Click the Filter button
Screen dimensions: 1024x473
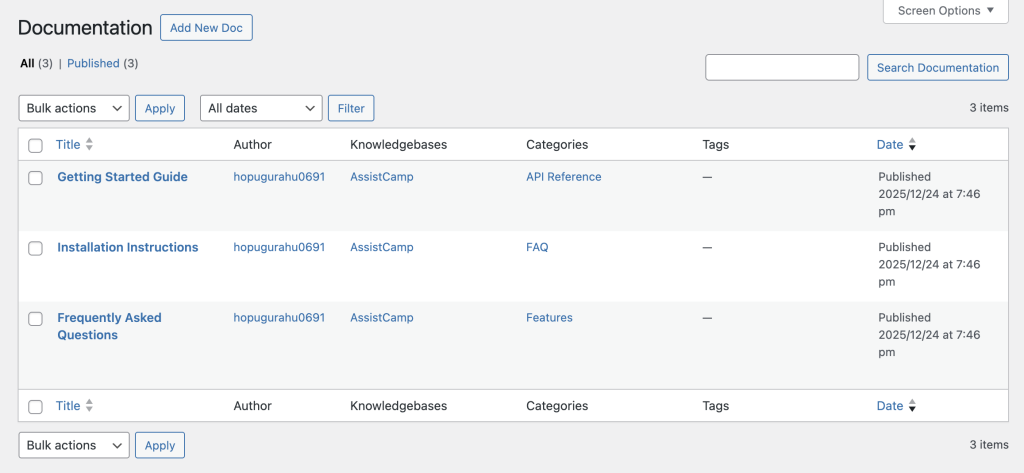[351, 108]
